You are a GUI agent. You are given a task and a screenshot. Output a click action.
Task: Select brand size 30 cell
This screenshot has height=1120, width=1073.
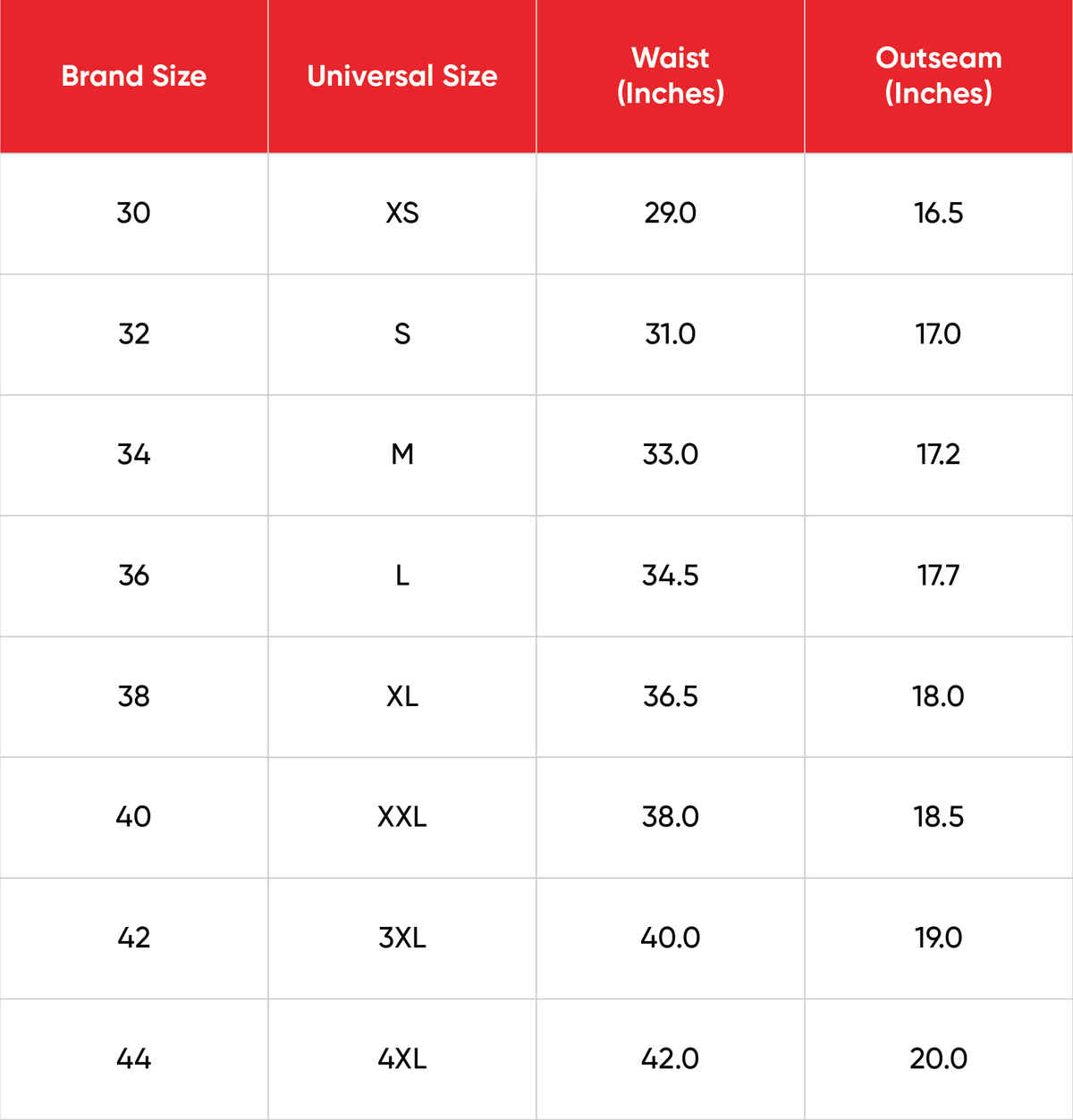[133, 213]
